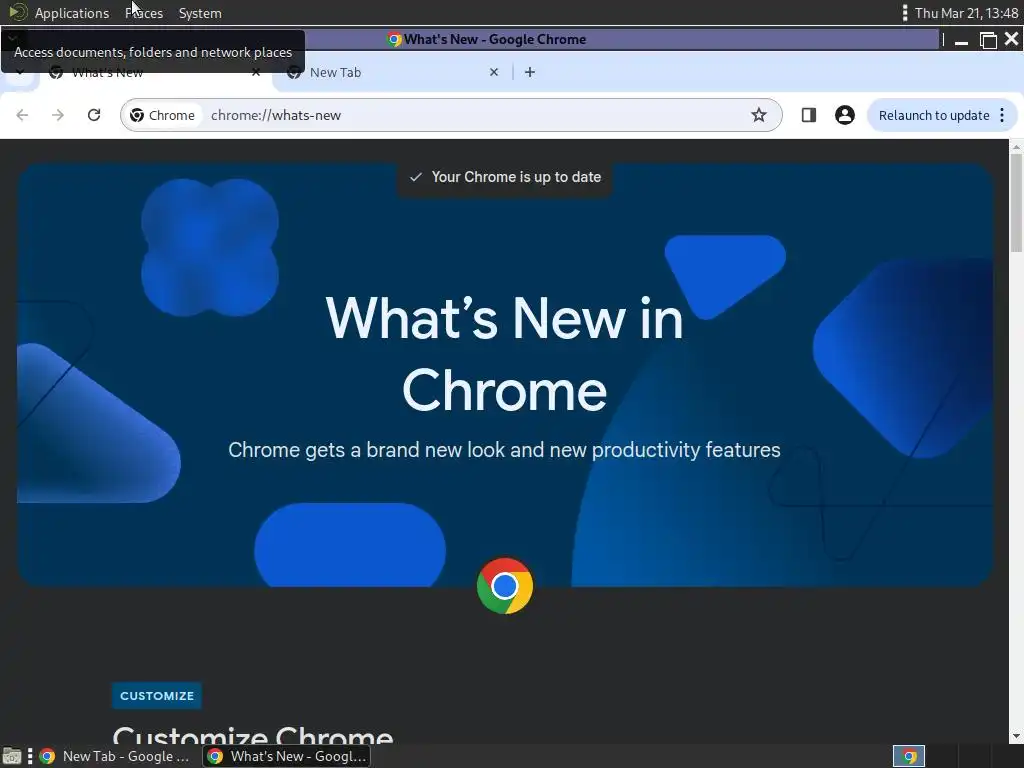Bookmark this page with the star icon

(x=758, y=115)
